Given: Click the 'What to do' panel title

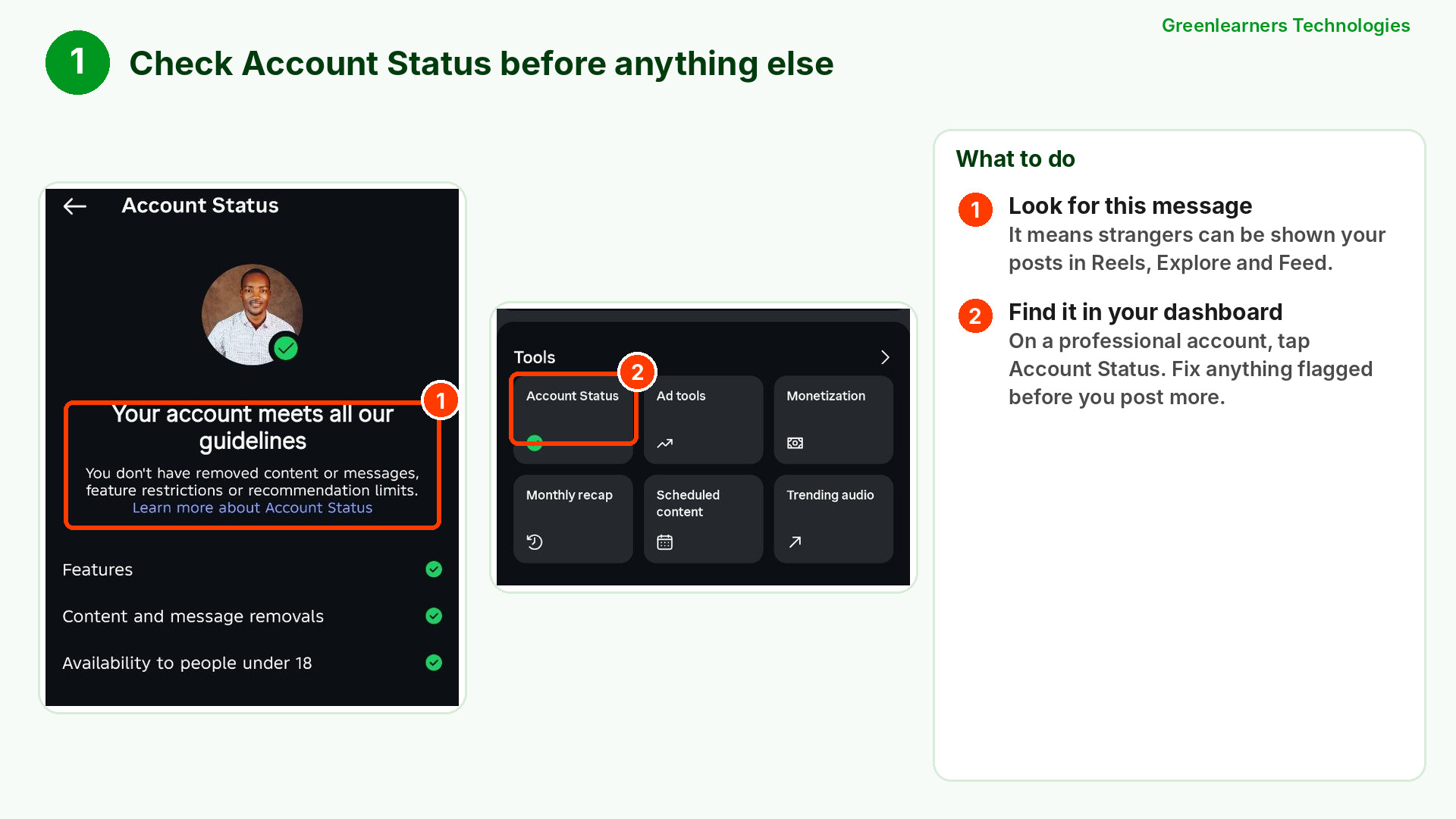Looking at the screenshot, I should coord(1015,159).
